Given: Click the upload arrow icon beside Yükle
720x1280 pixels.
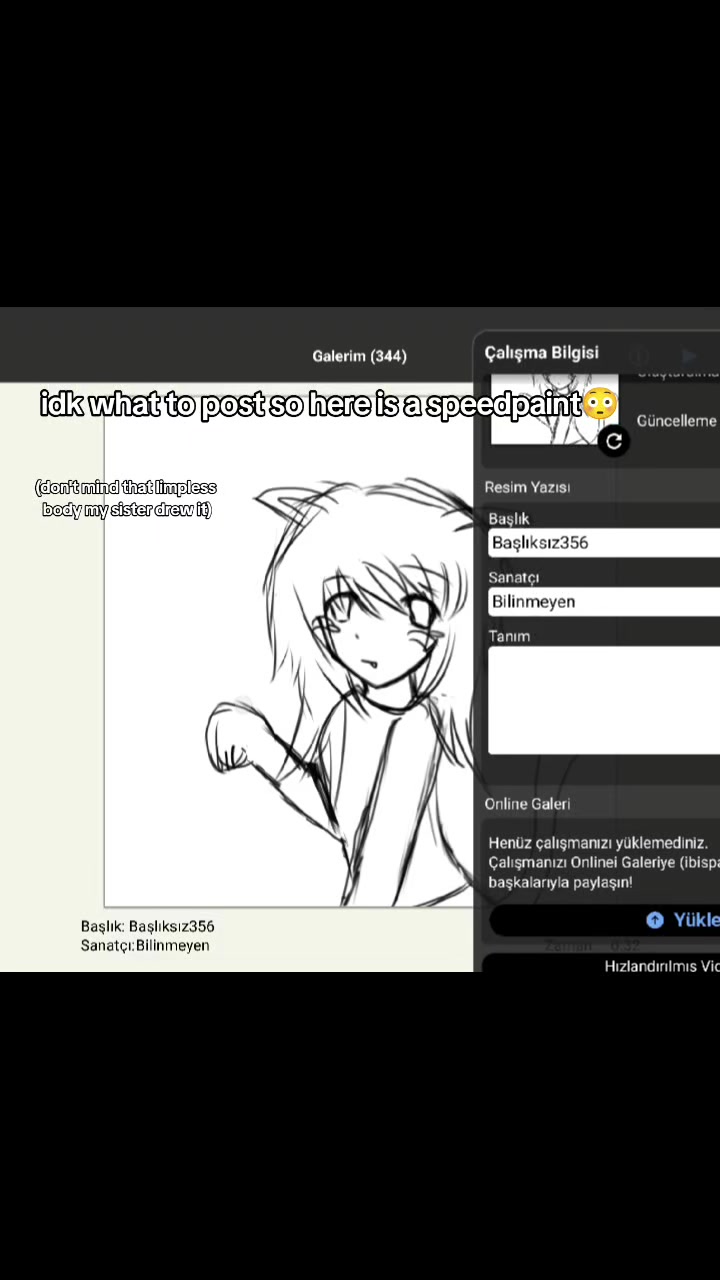Looking at the screenshot, I should [655, 920].
